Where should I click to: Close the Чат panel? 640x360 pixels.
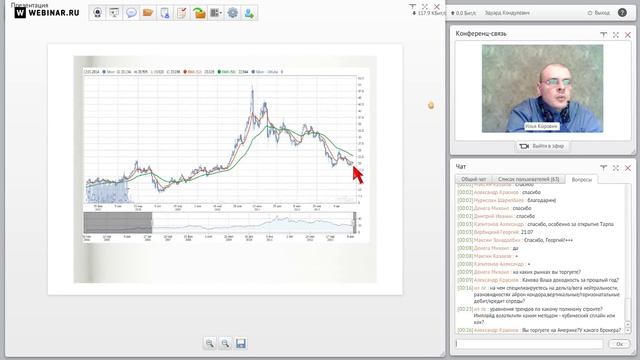tap(628, 168)
